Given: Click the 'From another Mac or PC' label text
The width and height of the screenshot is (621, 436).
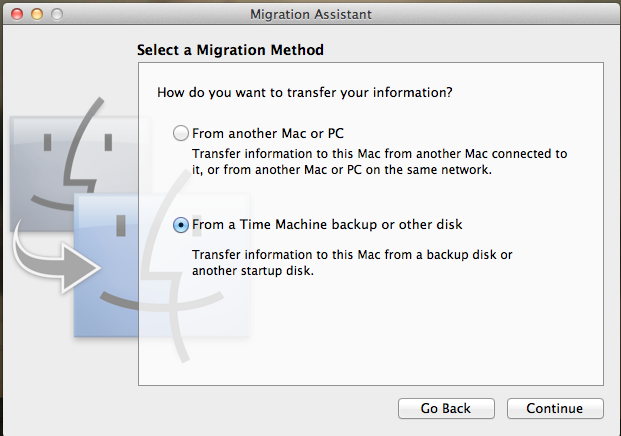Looking at the screenshot, I should tap(268, 133).
